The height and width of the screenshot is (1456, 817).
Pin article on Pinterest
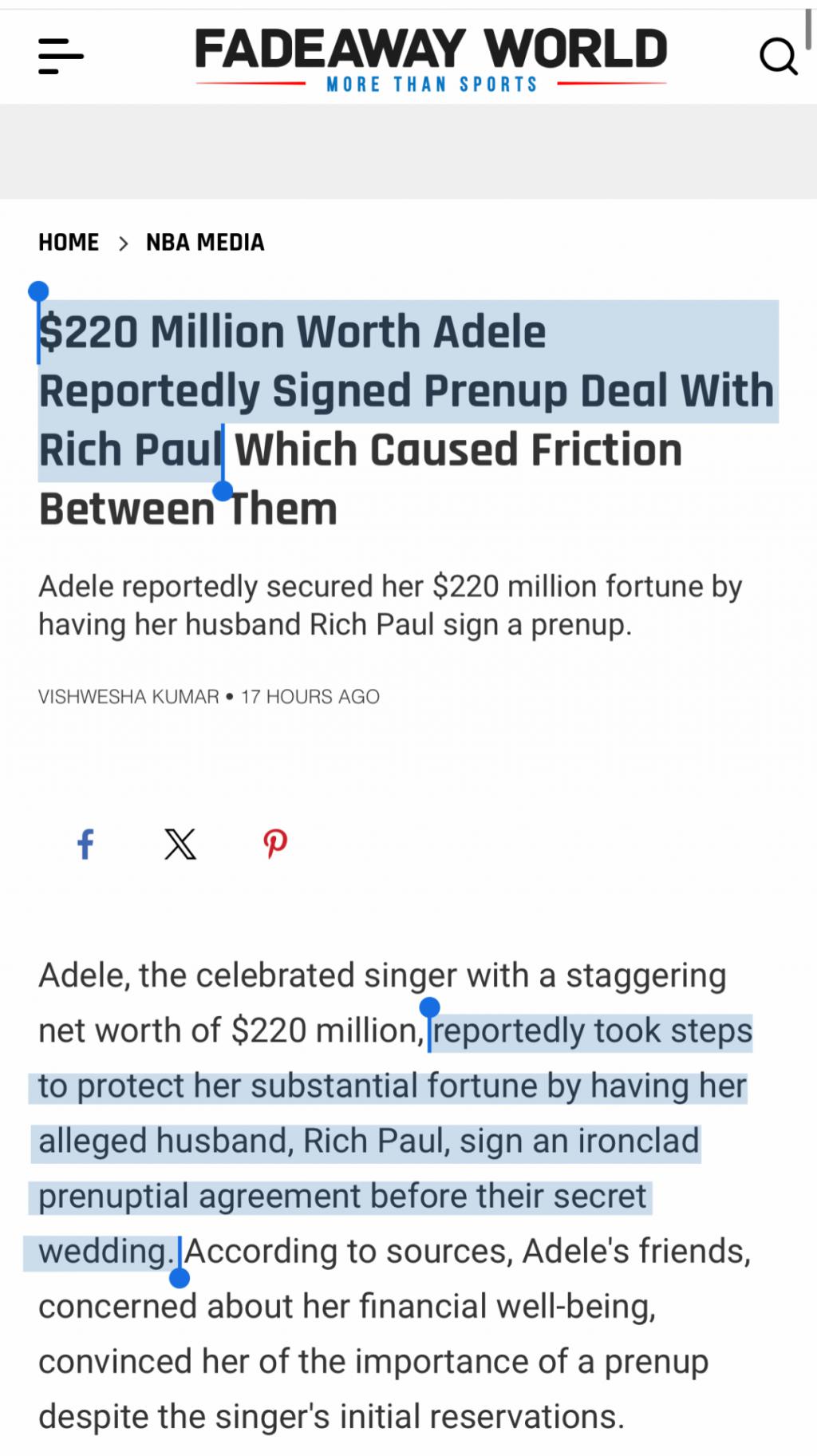click(x=275, y=844)
